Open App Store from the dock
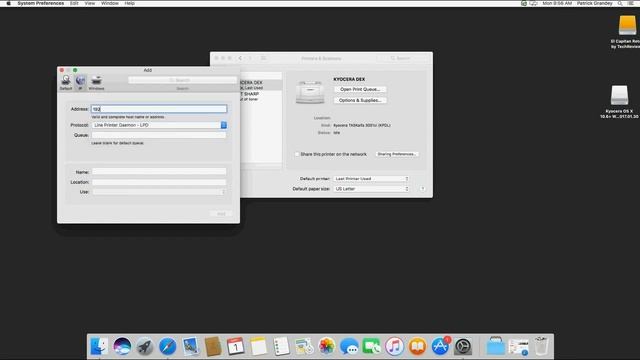The width and height of the screenshot is (640, 360). (440, 347)
